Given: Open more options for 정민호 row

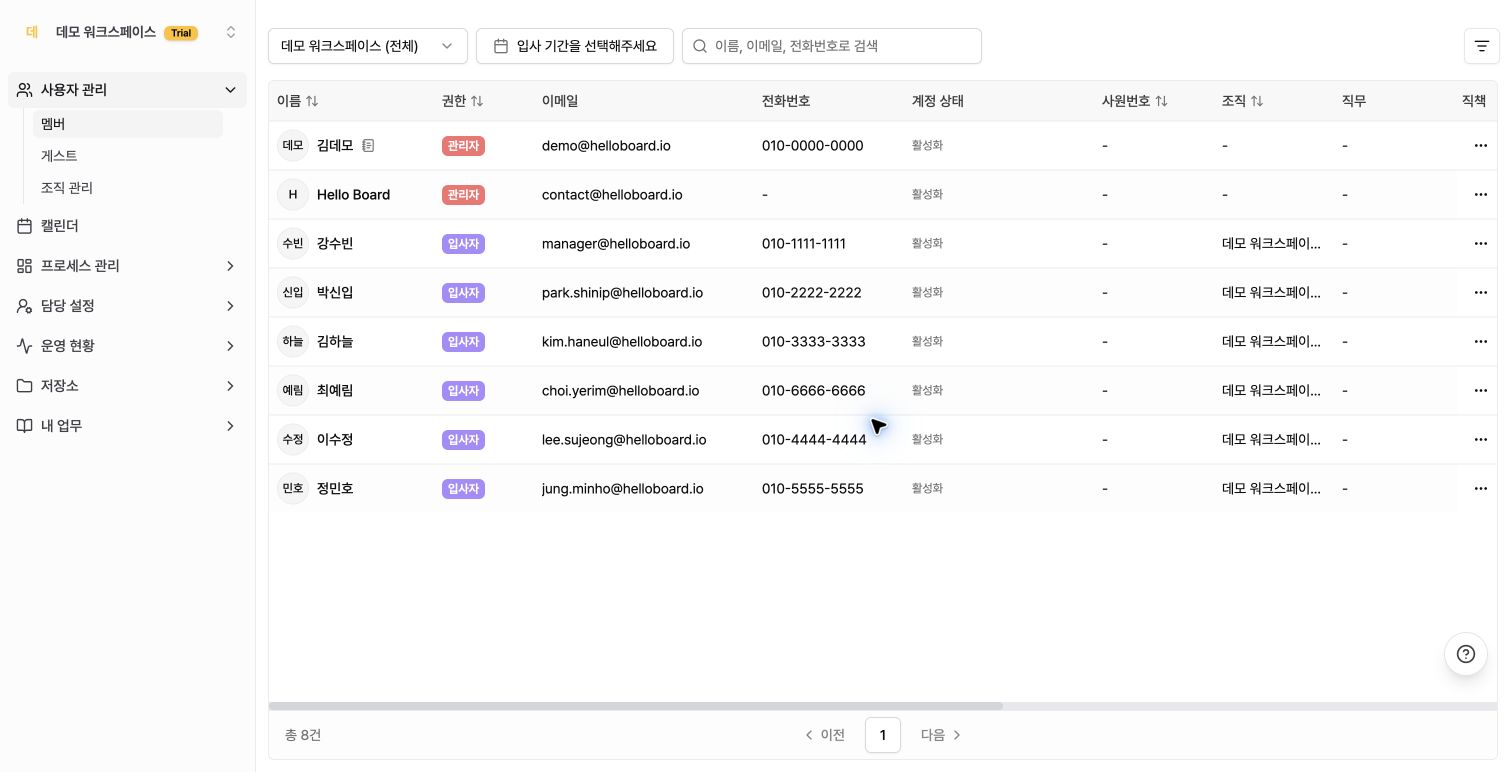Looking at the screenshot, I should point(1481,489).
